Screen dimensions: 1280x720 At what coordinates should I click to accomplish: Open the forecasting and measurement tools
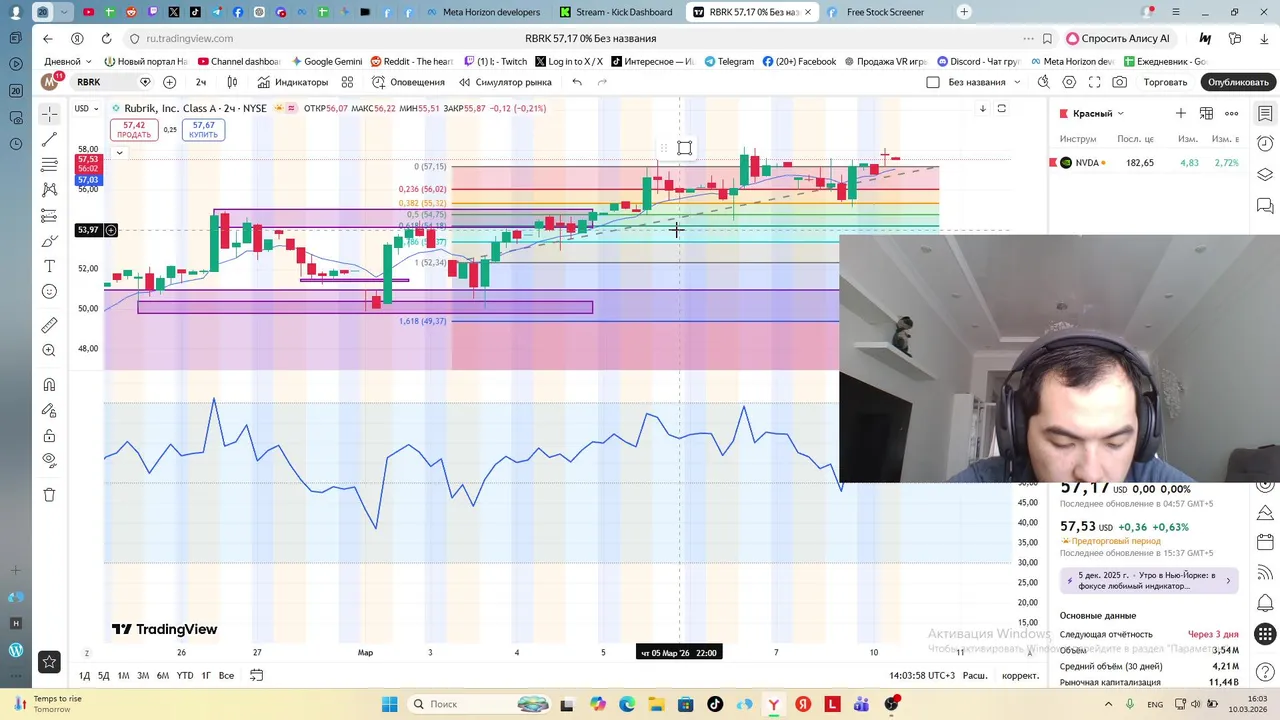[49, 216]
